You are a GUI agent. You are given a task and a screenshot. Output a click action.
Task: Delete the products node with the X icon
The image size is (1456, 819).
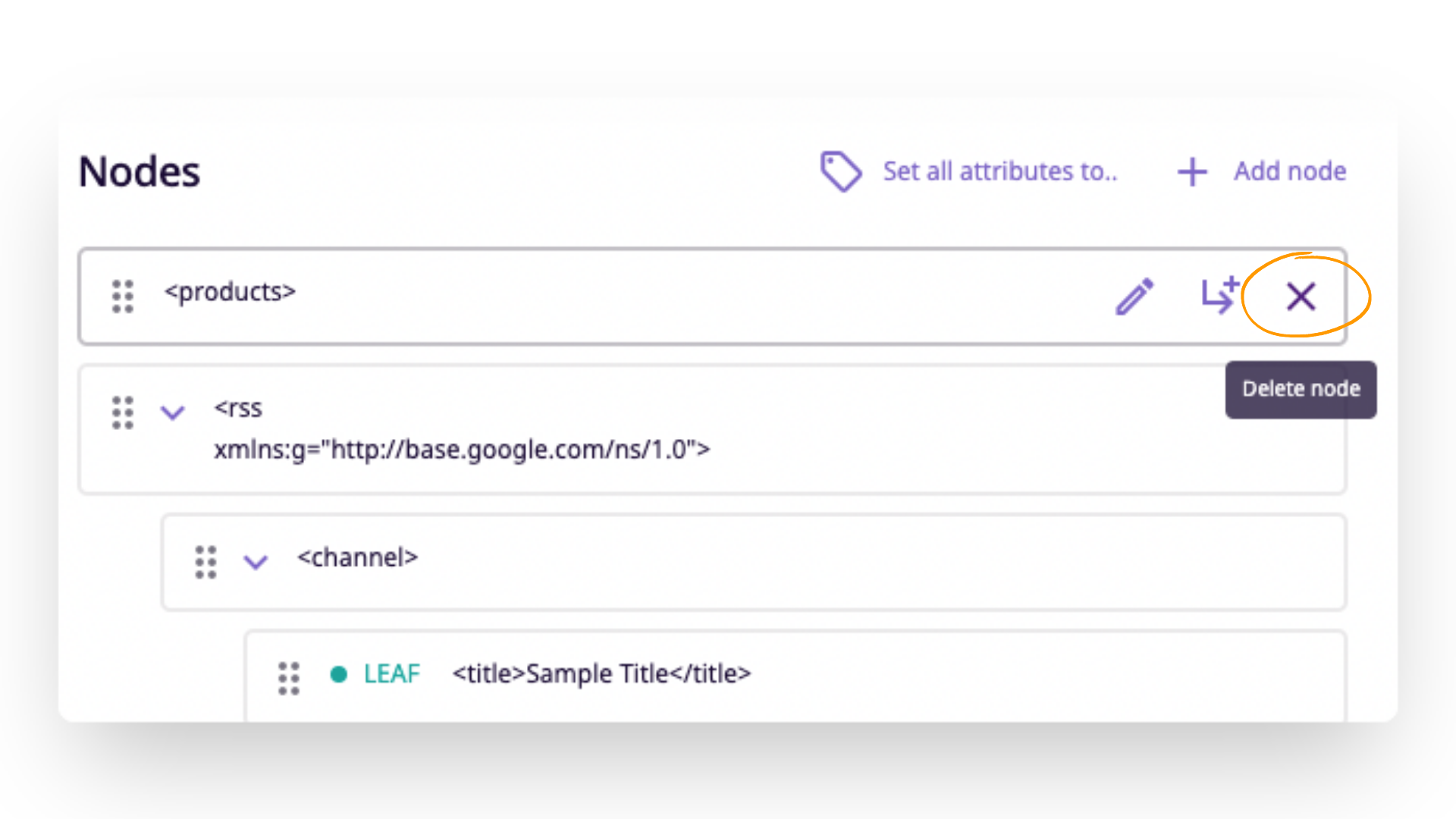point(1300,297)
